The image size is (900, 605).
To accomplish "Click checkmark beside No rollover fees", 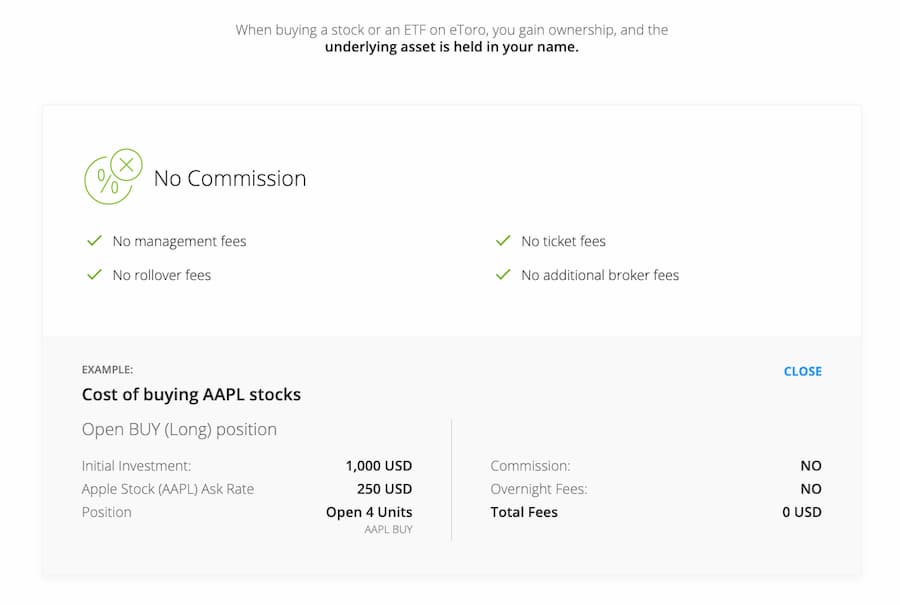I will (94, 274).
